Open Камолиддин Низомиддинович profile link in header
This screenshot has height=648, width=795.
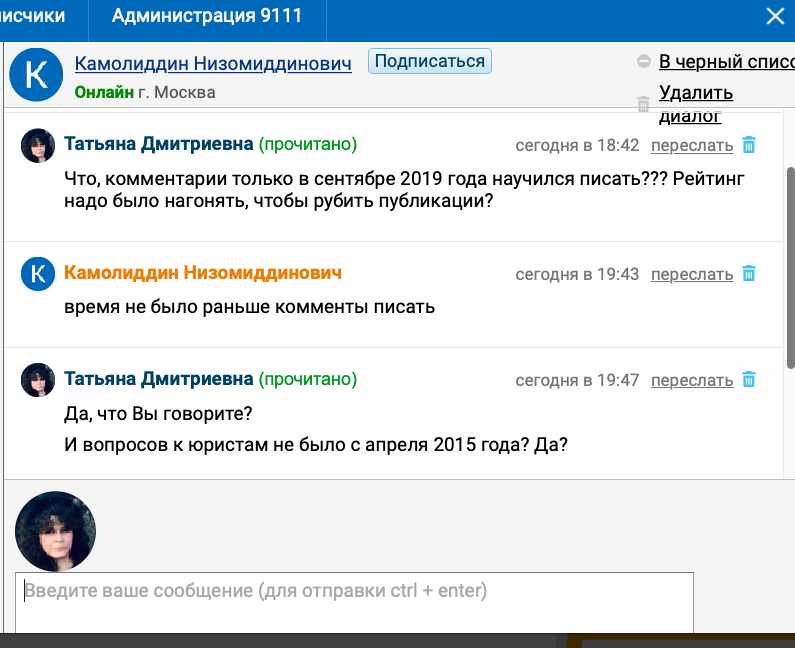tap(213, 64)
